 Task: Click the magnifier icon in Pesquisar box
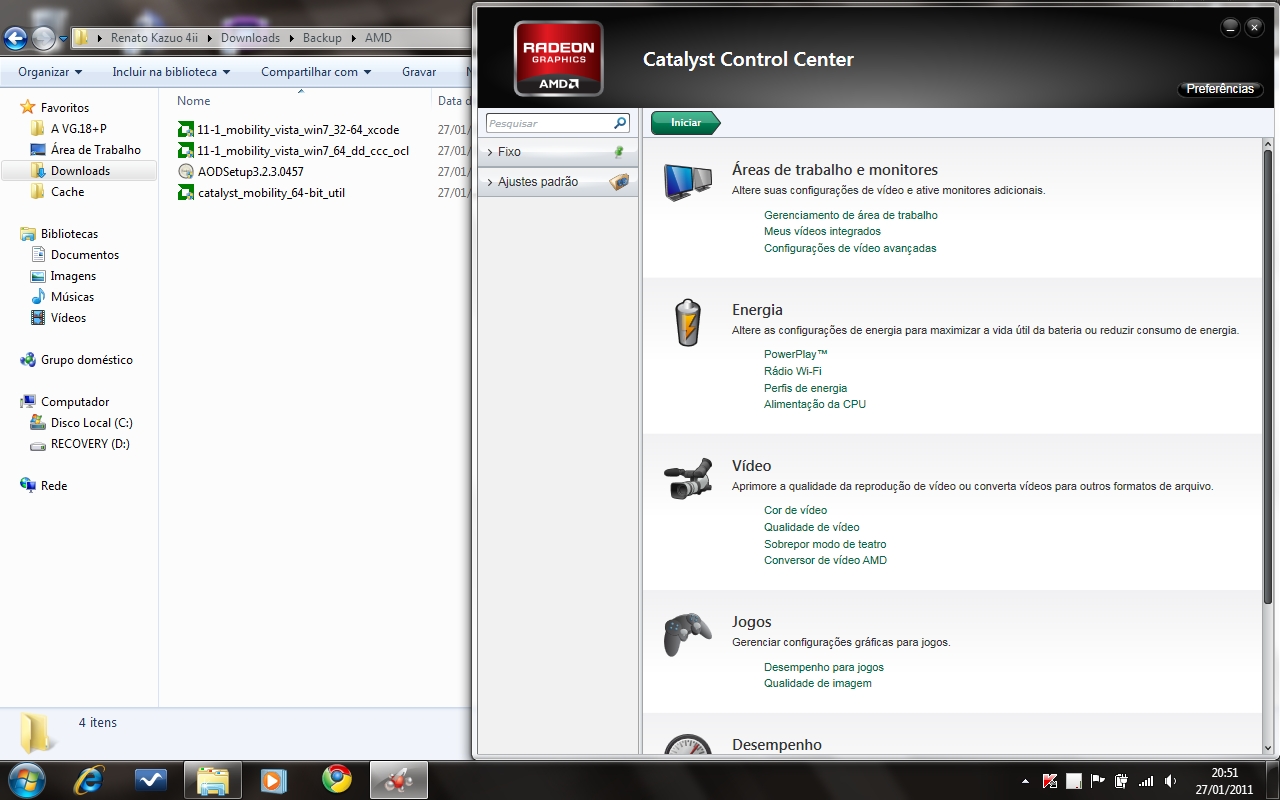point(620,123)
